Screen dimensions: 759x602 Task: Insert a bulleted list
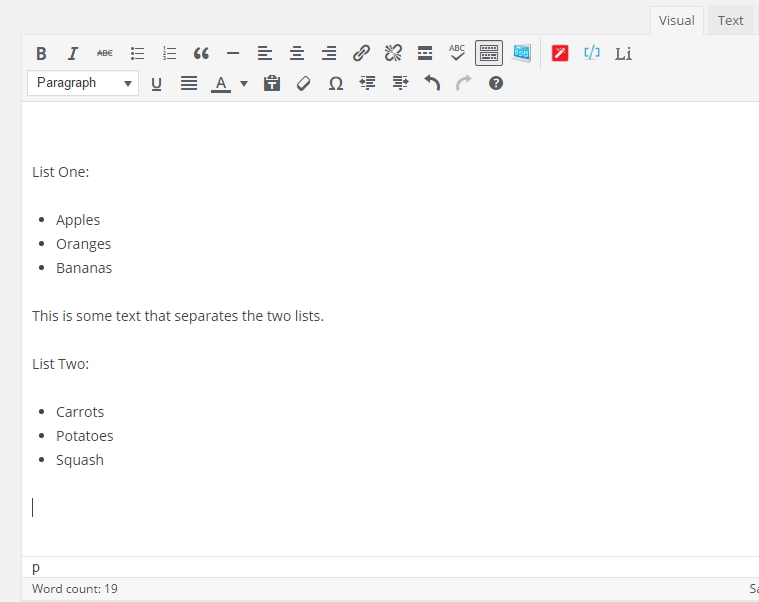[x=137, y=53]
